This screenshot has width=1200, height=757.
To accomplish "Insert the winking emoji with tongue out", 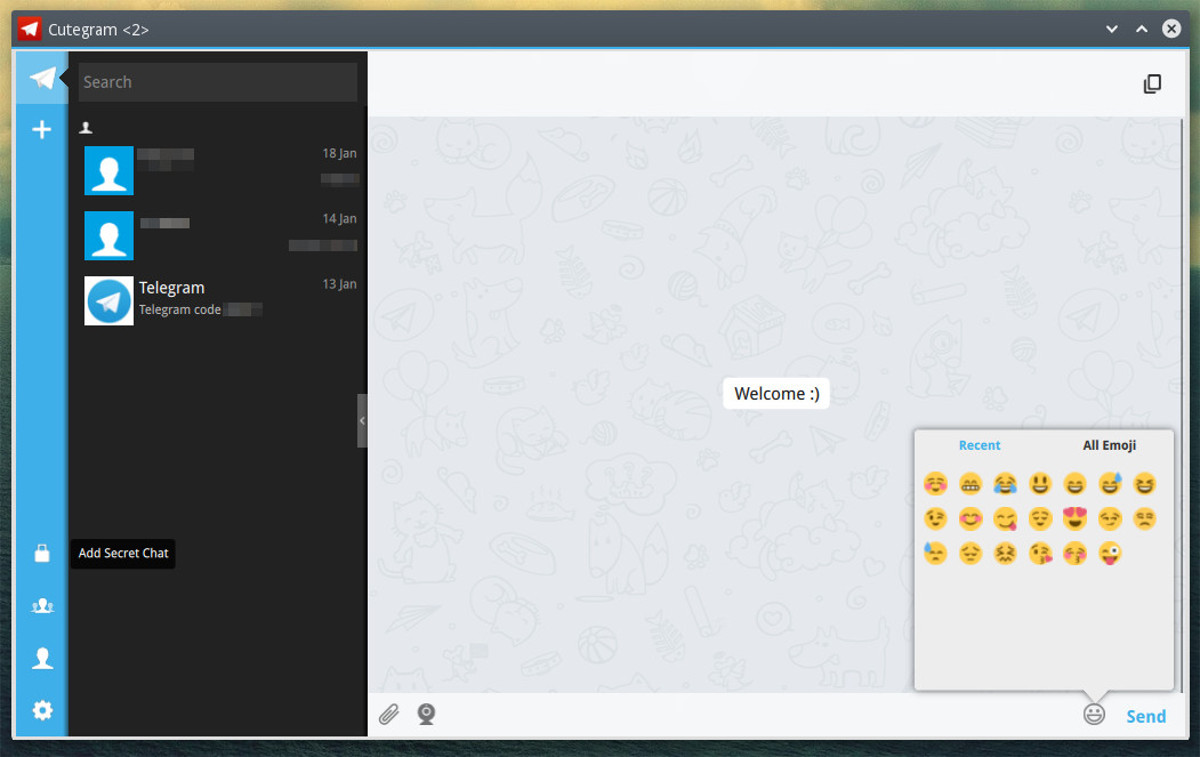I will [x=1110, y=553].
